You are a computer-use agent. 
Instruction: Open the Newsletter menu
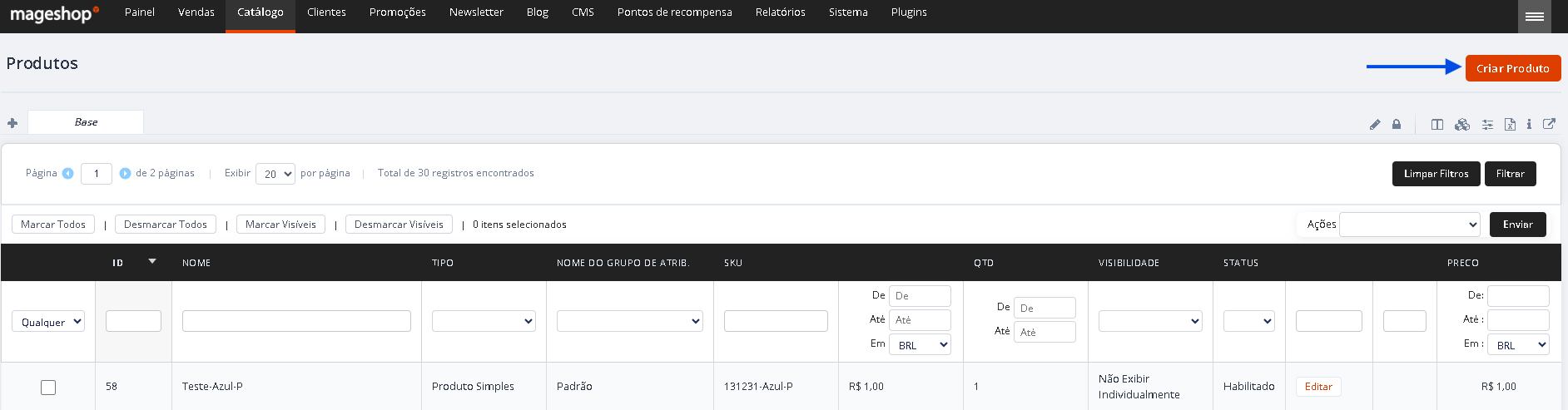pos(476,12)
